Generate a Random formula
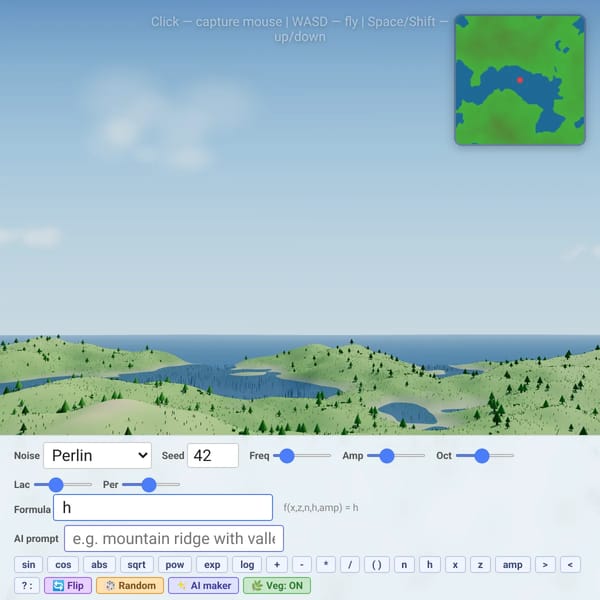600x600 pixels. pos(130,585)
